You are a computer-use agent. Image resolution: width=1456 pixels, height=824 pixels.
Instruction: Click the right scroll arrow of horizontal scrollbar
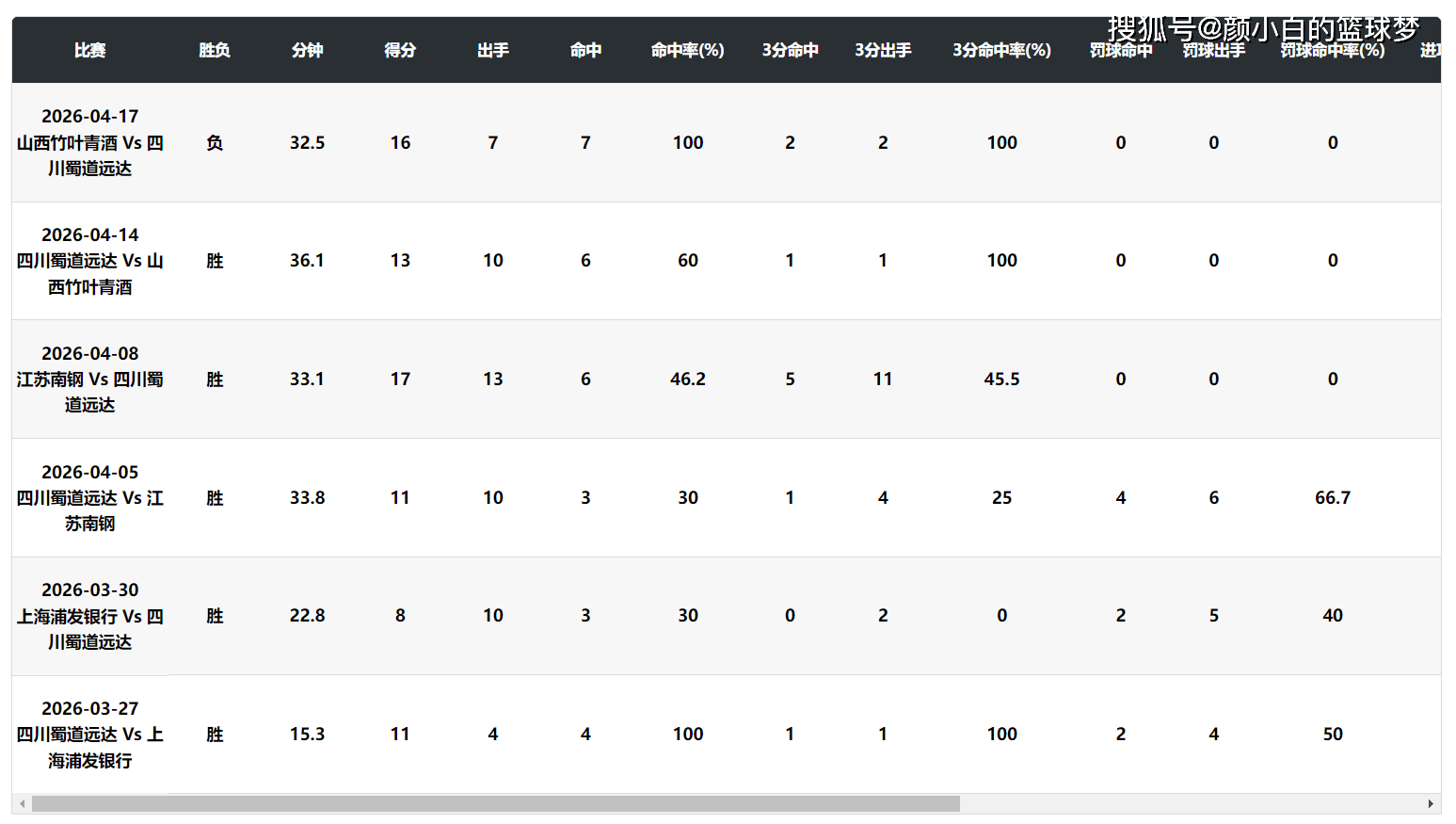(x=1431, y=804)
